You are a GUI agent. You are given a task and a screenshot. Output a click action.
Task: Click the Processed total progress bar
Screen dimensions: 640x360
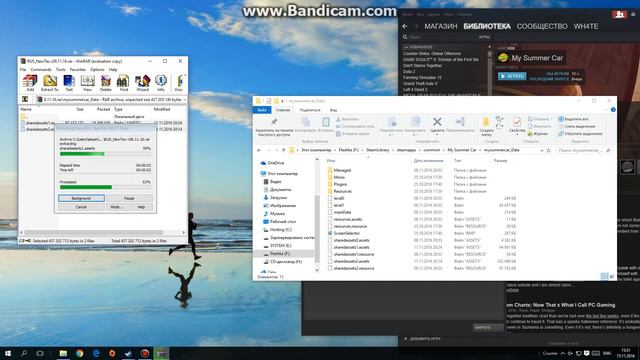tap(105, 187)
